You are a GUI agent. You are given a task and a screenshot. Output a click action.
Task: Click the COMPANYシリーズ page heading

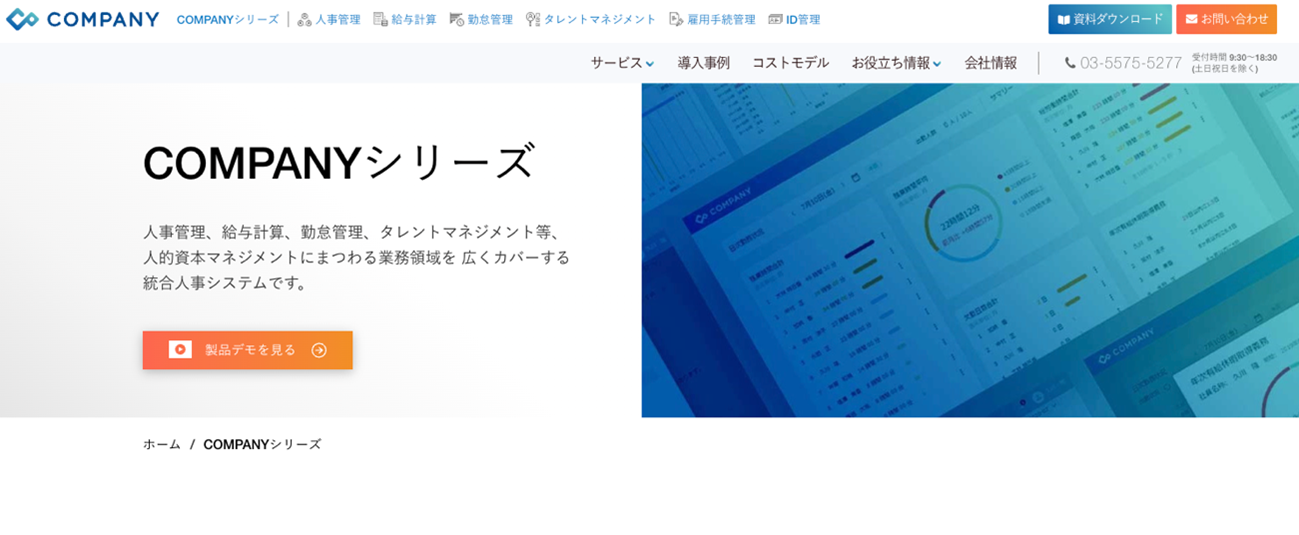(x=339, y=162)
